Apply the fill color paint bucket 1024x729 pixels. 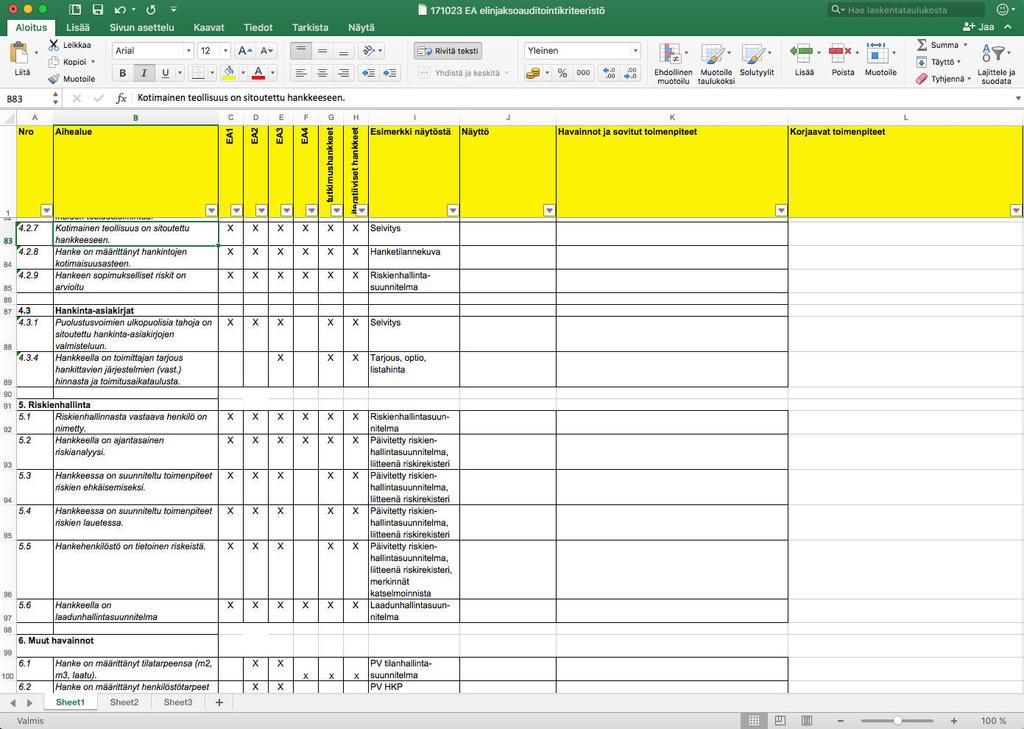click(x=229, y=73)
